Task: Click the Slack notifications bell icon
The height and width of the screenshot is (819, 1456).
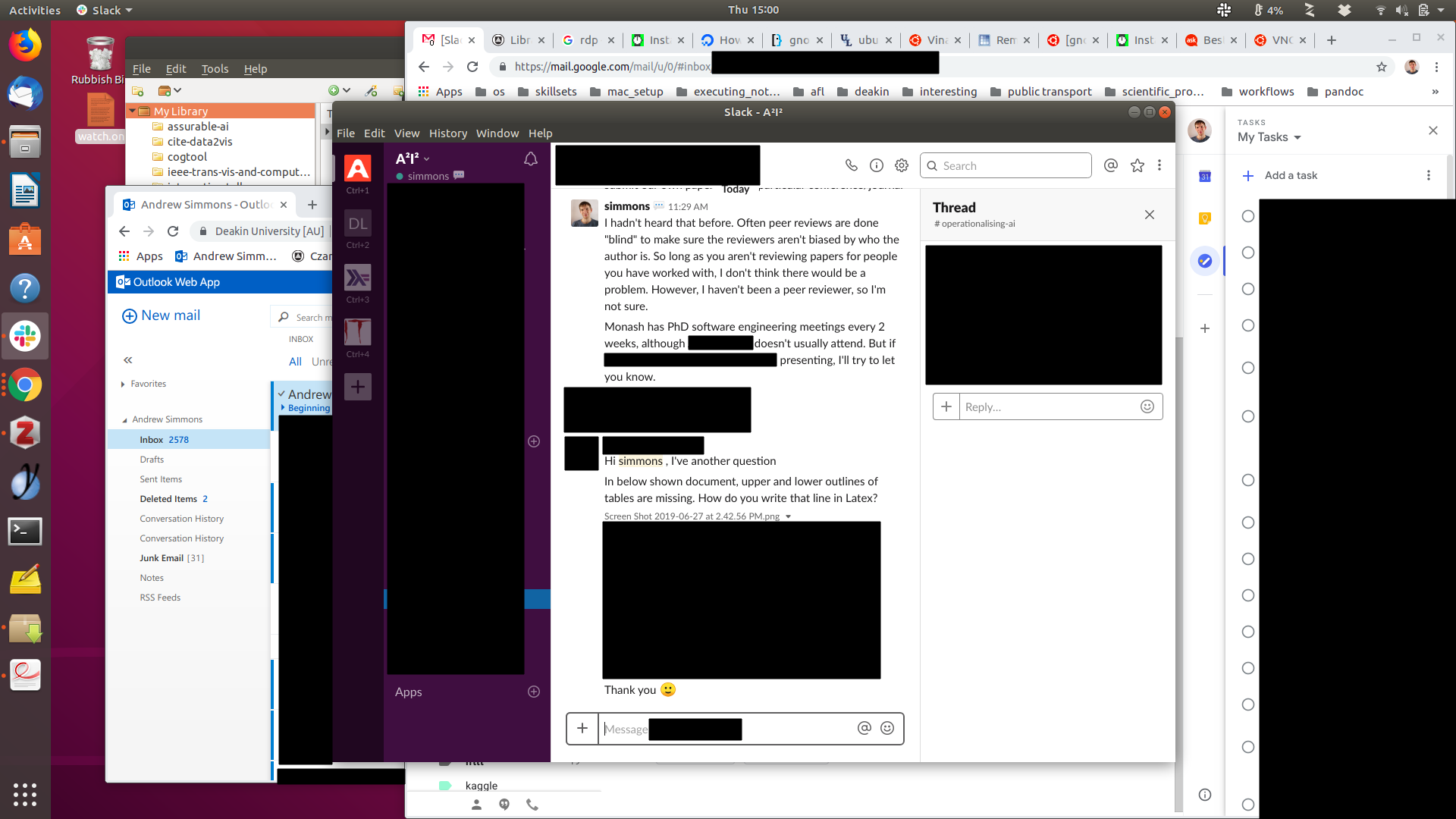Action: (x=530, y=158)
